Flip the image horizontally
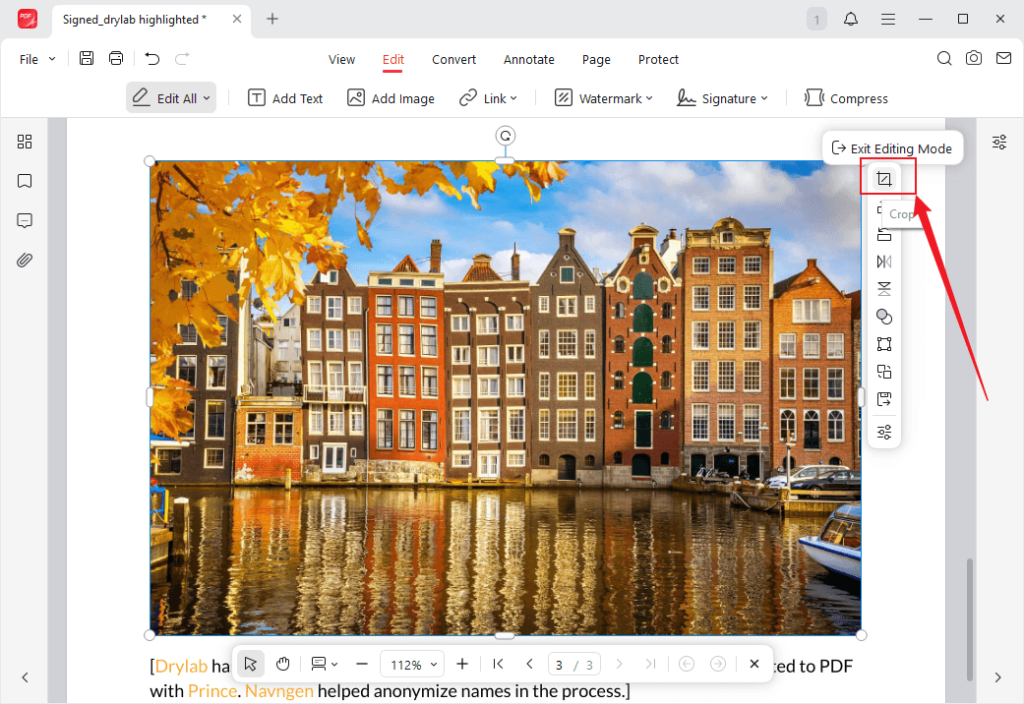Viewport: 1024px width, 704px height. pyautogui.click(x=884, y=261)
